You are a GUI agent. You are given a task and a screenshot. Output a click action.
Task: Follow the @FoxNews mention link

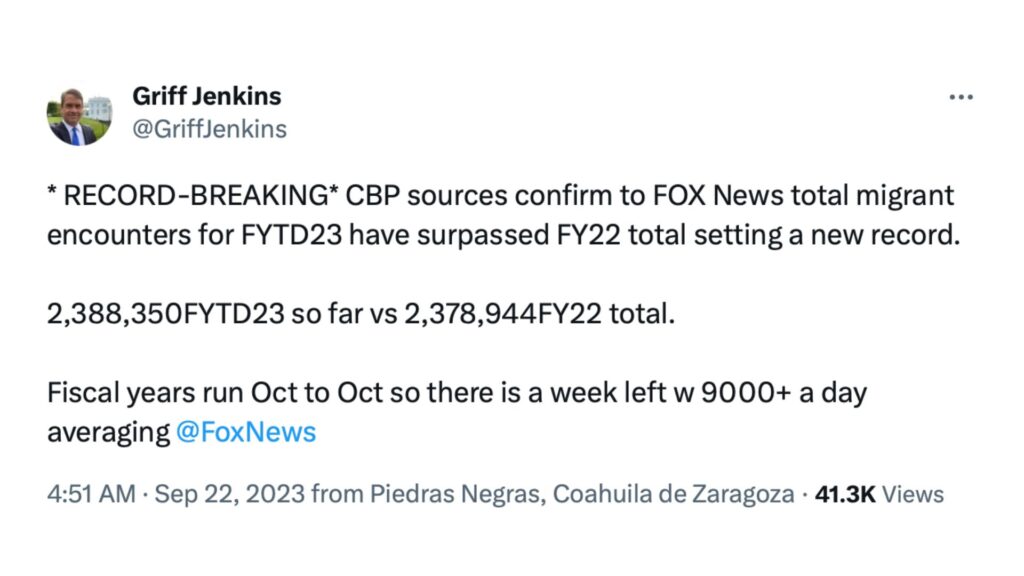coord(246,432)
